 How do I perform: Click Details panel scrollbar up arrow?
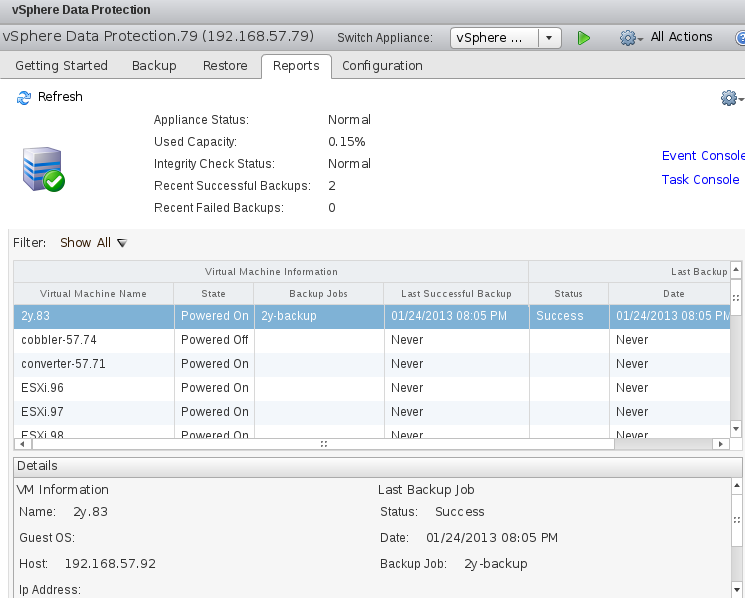point(736,486)
